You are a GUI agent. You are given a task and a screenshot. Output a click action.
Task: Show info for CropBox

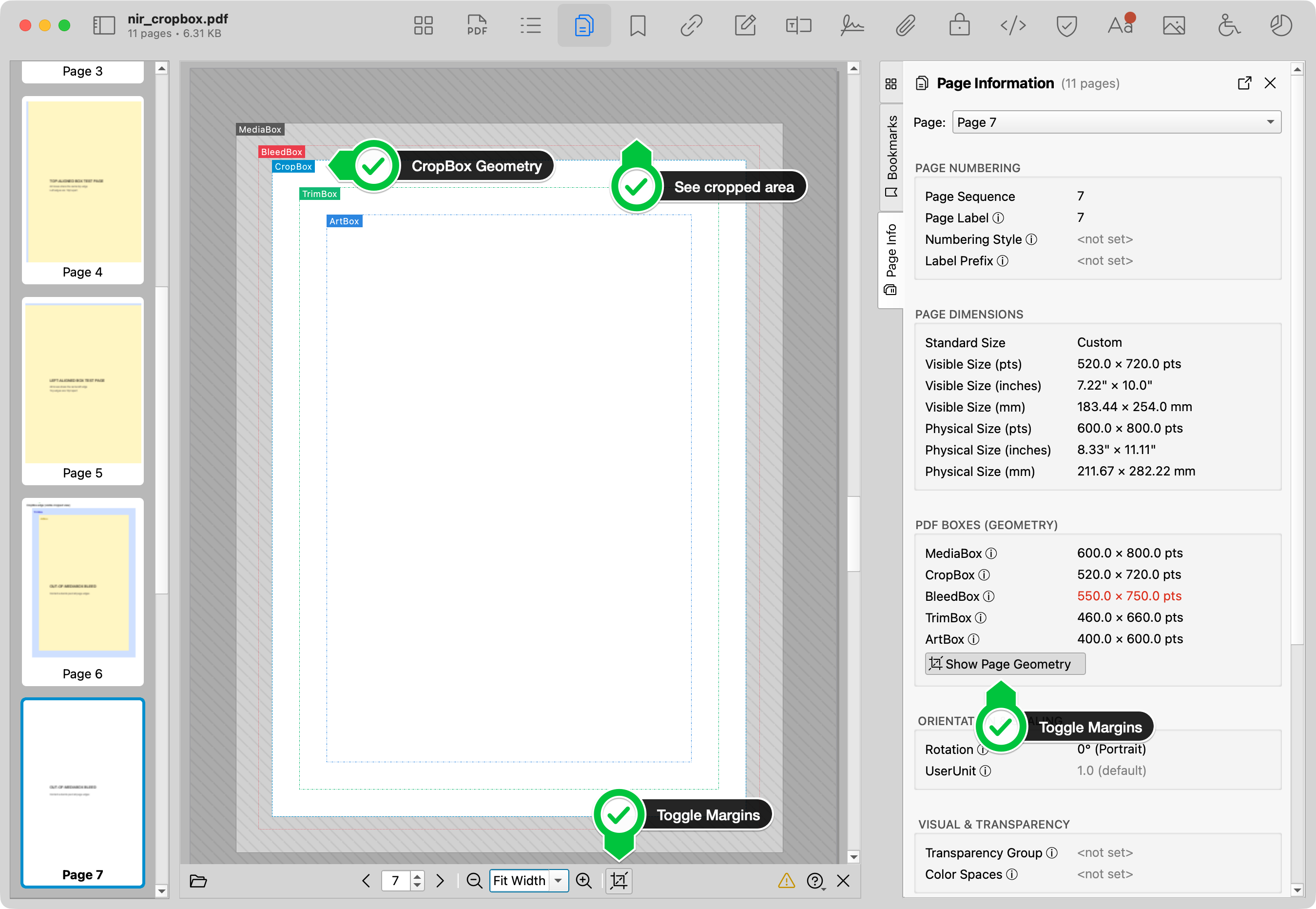[x=984, y=575]
